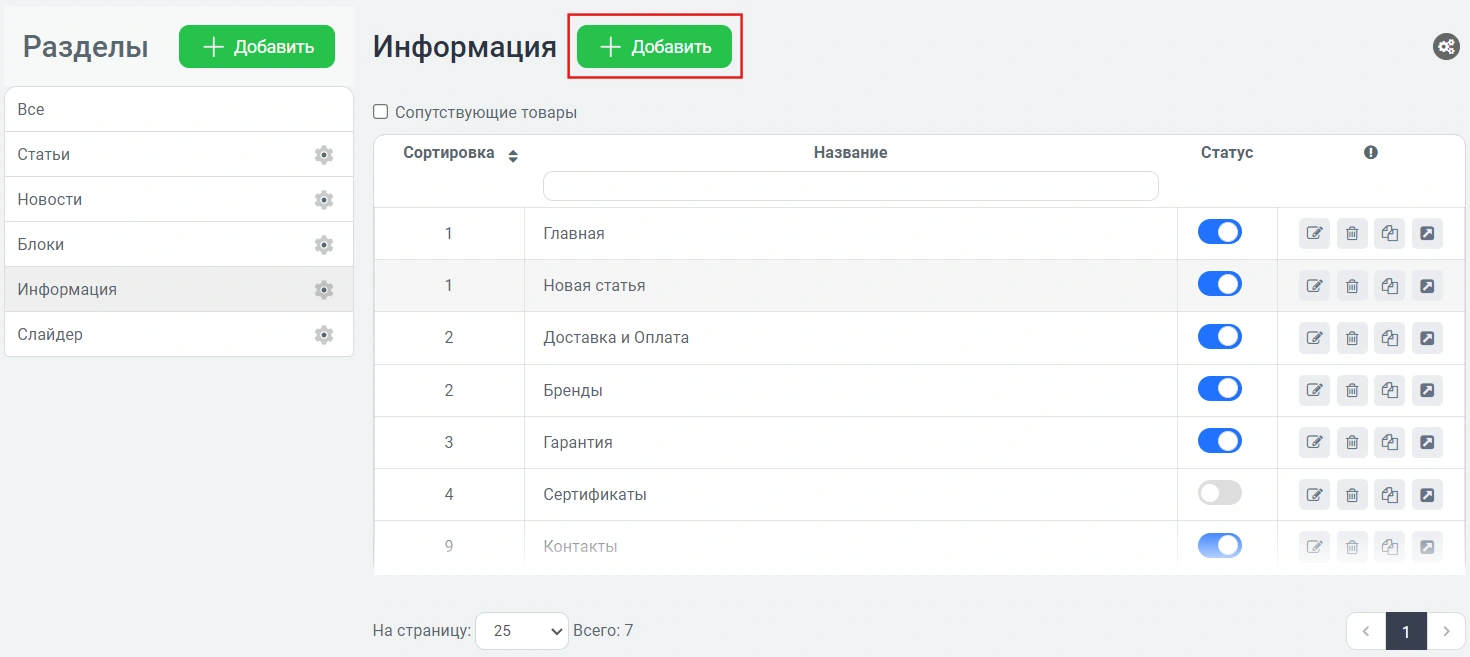Delete the Новая статья row via trash icon
The image size is (1470, 657).
pos(1352,286)
